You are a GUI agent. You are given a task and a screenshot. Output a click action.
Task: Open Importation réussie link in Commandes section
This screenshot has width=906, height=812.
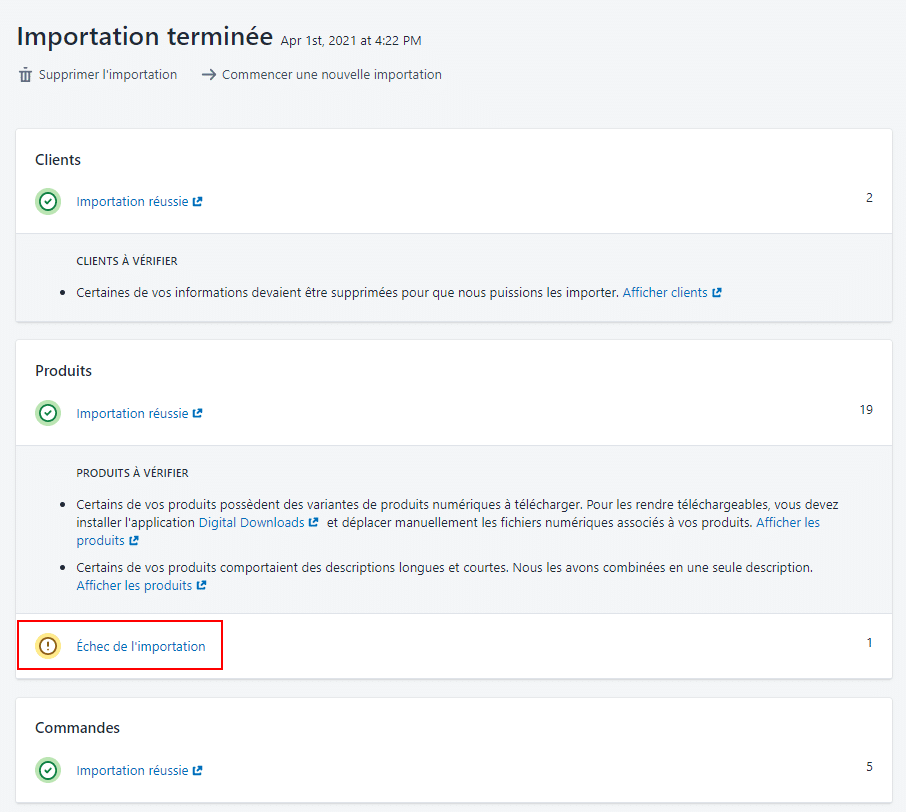coord(132,771)
